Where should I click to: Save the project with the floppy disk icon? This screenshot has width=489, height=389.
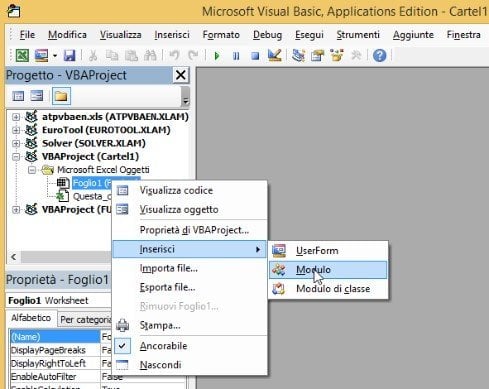(69, 55)
